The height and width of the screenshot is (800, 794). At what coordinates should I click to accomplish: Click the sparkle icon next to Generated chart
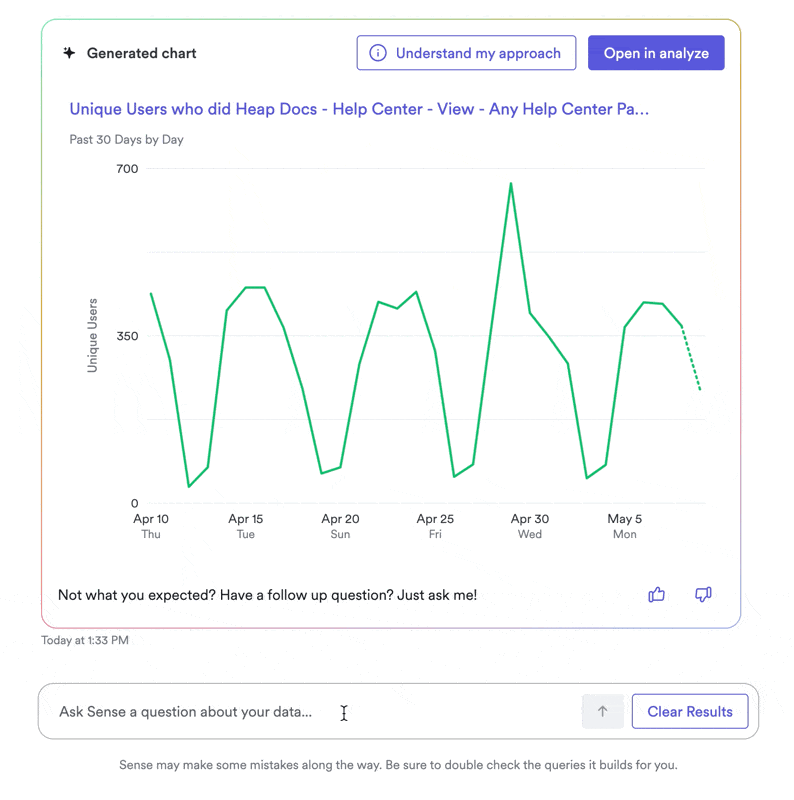tap(68, 52)
